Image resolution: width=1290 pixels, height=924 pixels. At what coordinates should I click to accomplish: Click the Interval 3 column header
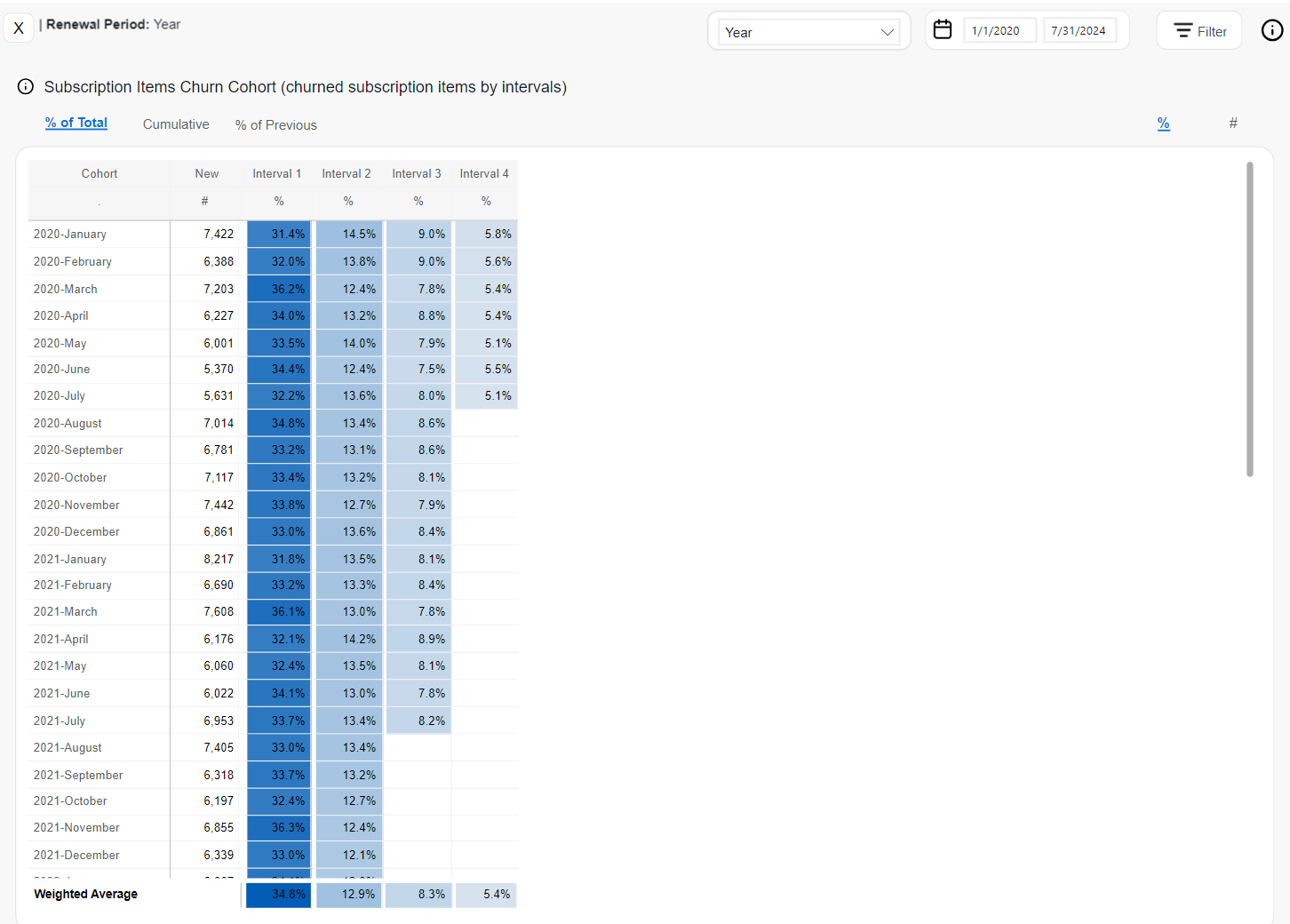[417, 174]
